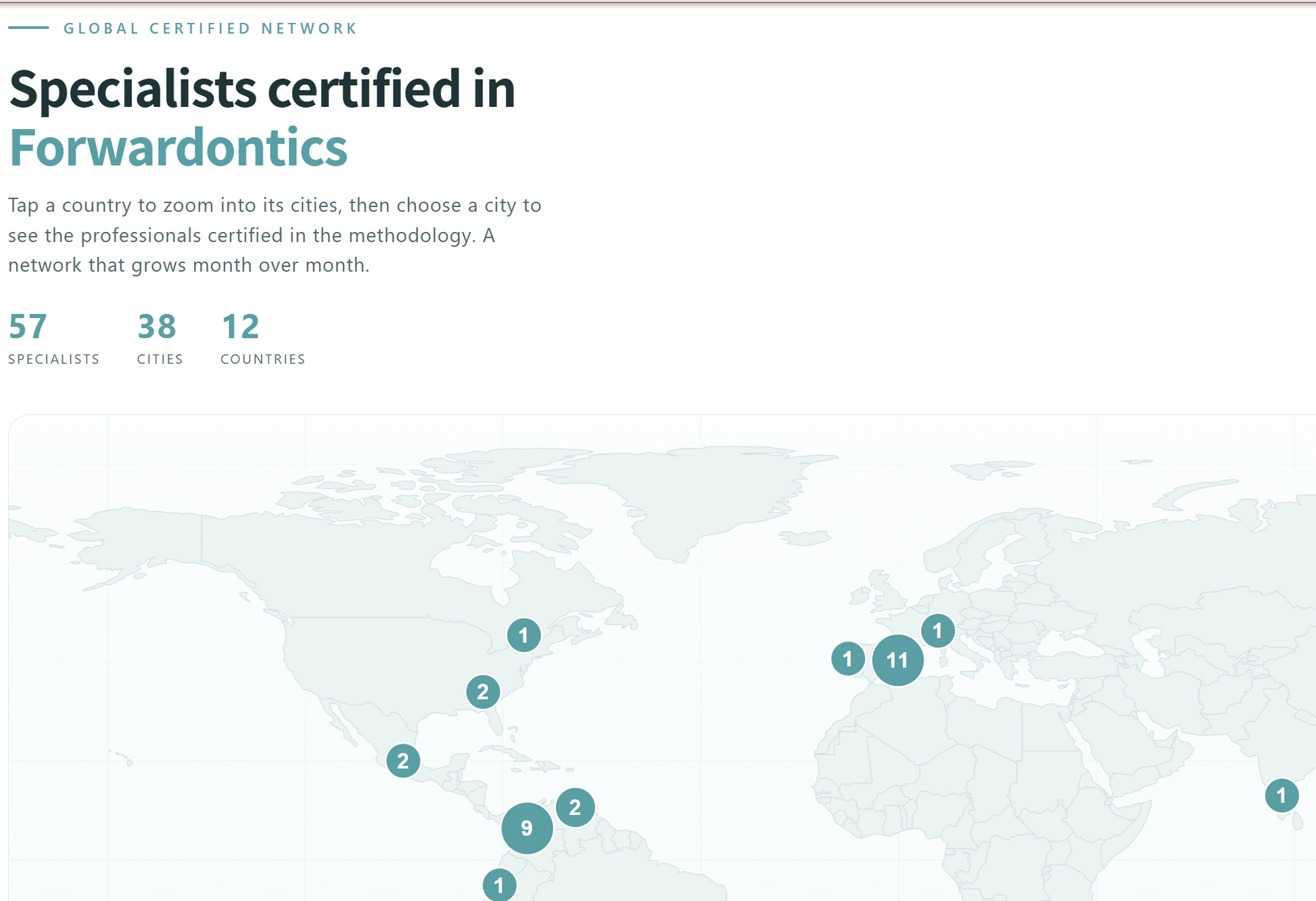This screenshot has height=901, width=1316.
Task: Click the Venezuela marker labeled 2
Action: (x=575, y=807)
